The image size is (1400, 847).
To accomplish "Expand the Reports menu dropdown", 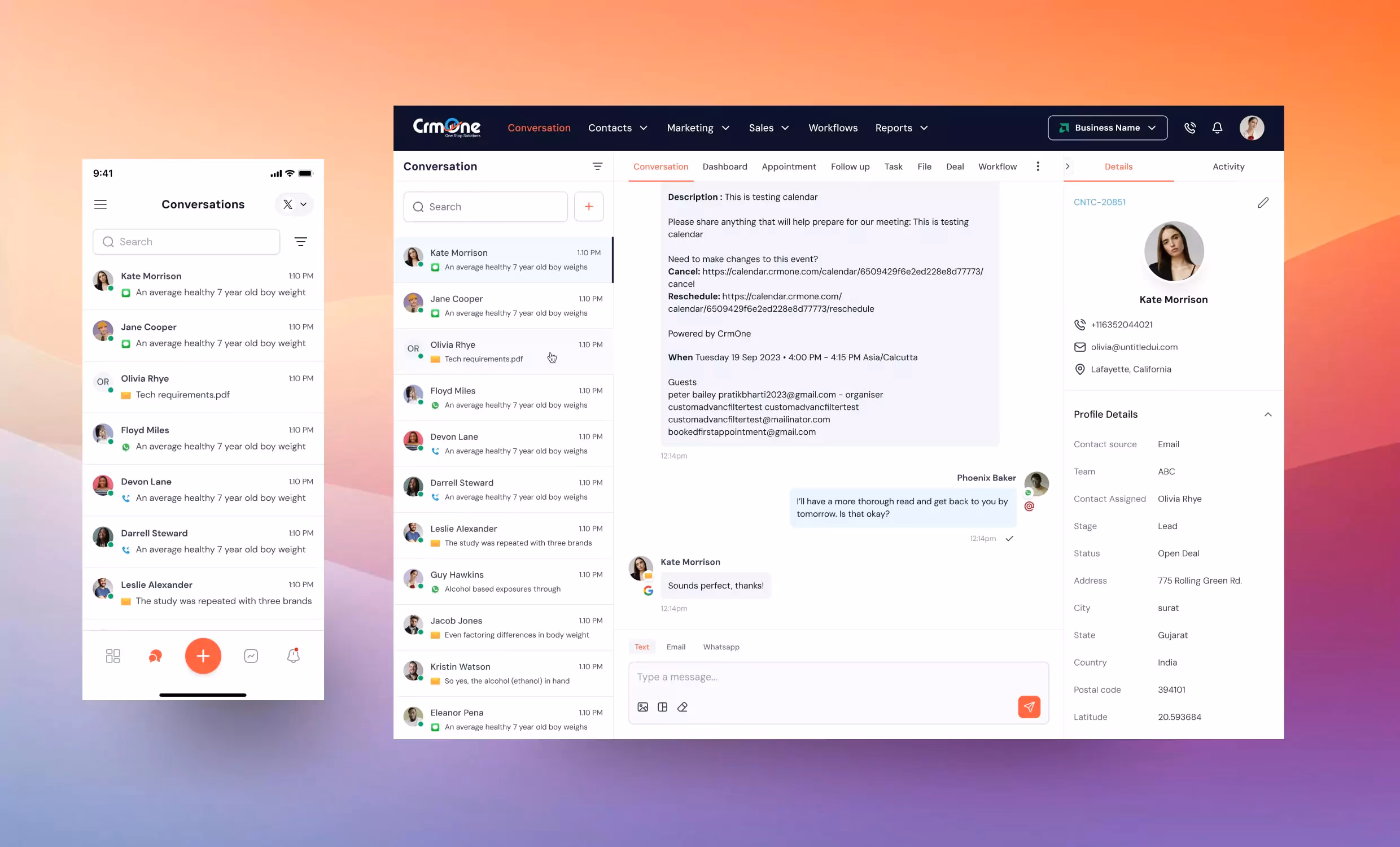I will coord(901,128).
